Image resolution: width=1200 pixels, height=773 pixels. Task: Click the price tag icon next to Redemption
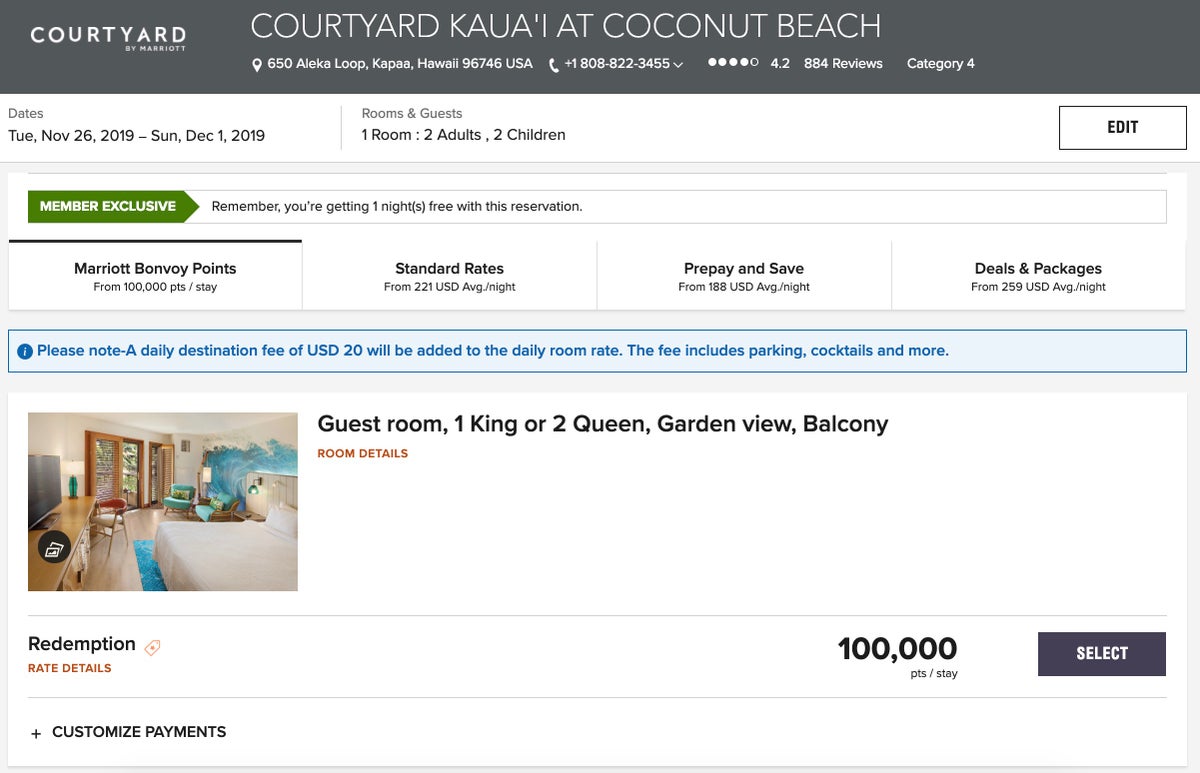coord(151,648)
